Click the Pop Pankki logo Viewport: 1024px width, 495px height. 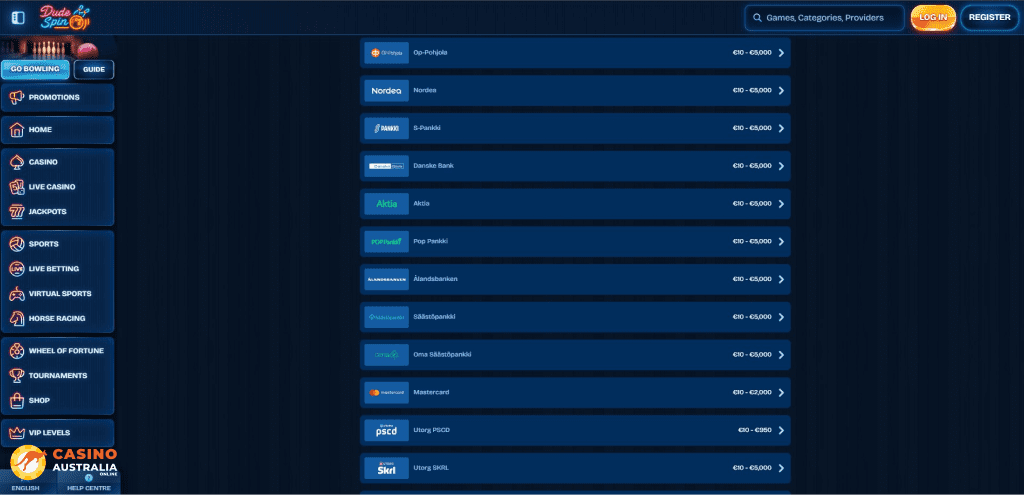387,242
